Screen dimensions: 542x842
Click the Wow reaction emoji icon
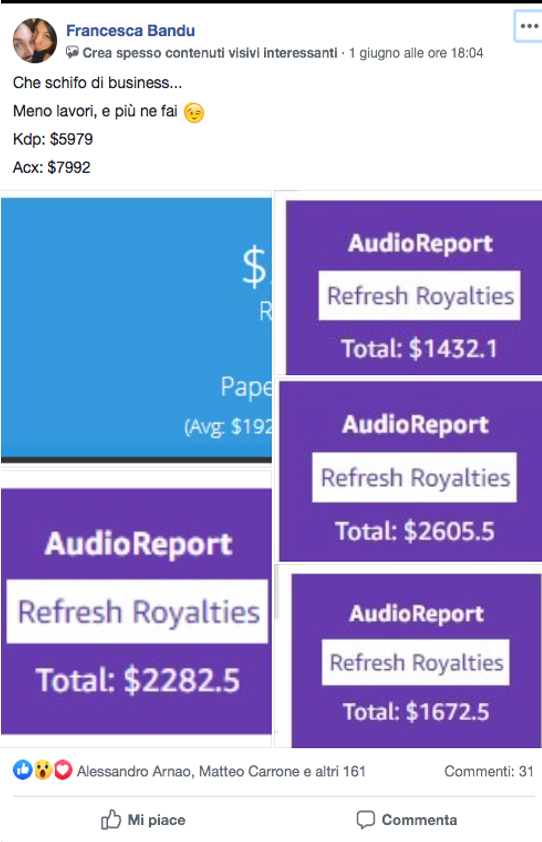click(43, 770)
